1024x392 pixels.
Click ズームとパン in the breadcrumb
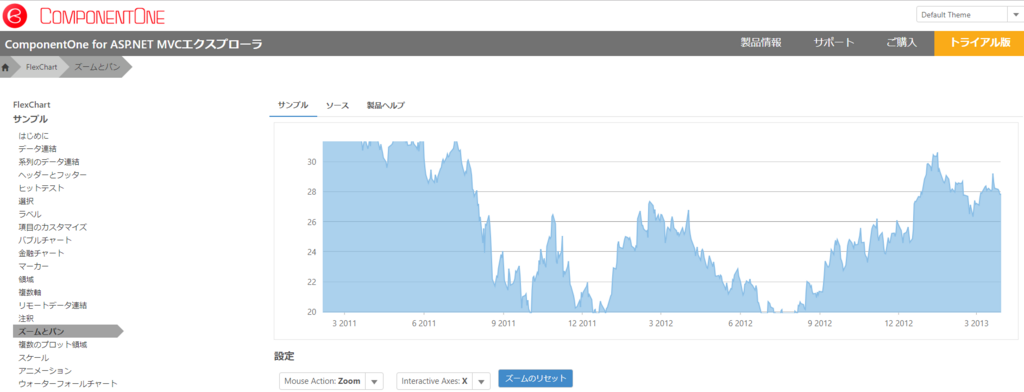(97, 67)
